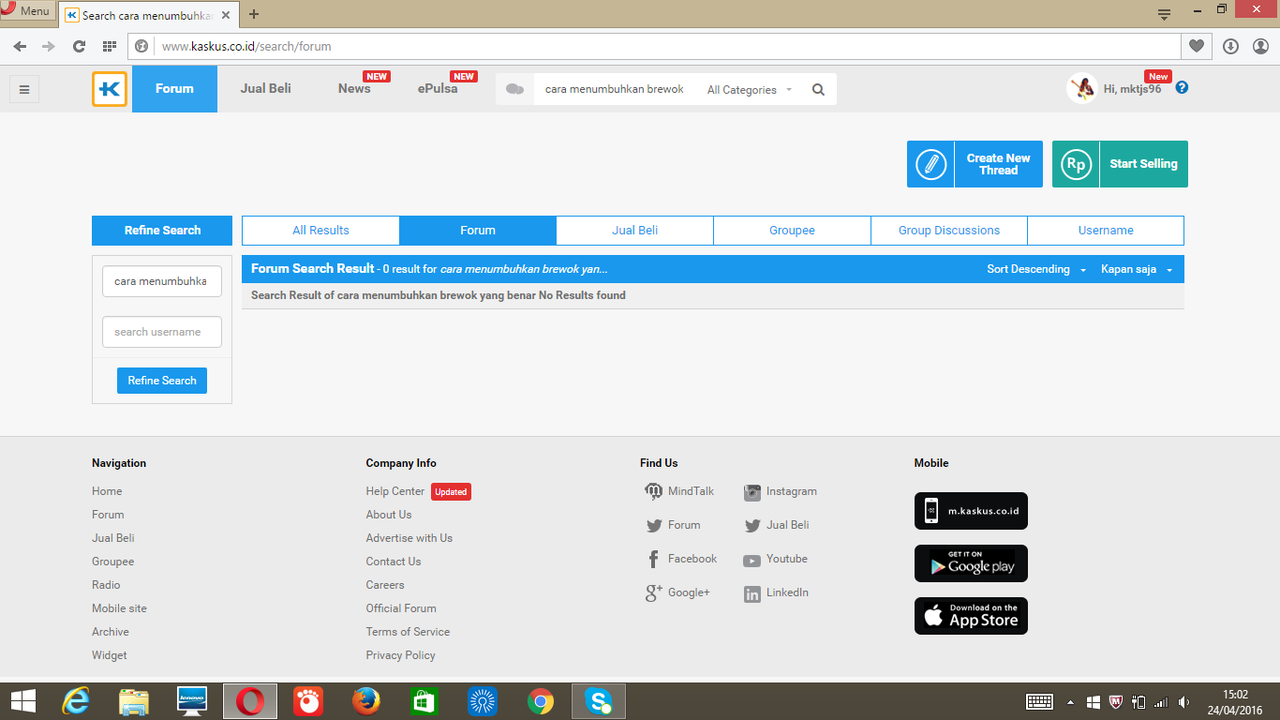The width and height of the screenshot is (1280, 720).
Task: Open Opera Menu button
Action: point(27,11)
